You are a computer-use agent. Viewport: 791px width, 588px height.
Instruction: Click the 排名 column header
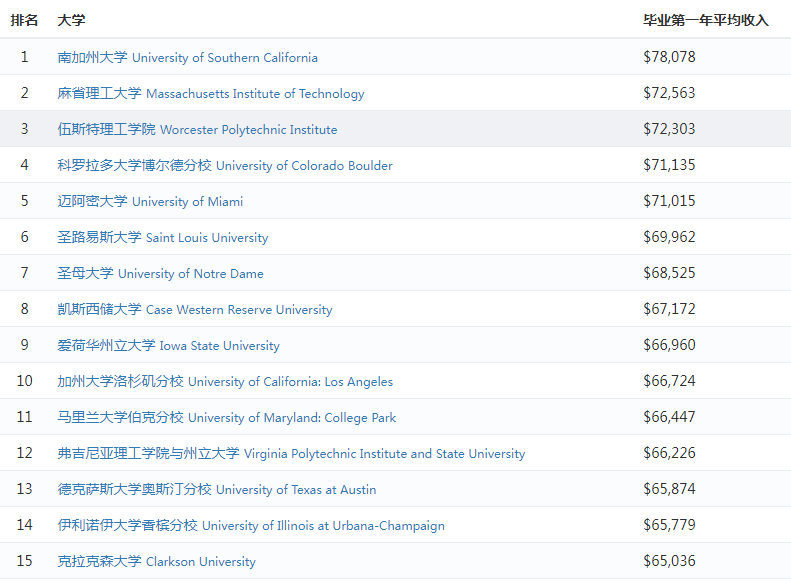(24, 20)
